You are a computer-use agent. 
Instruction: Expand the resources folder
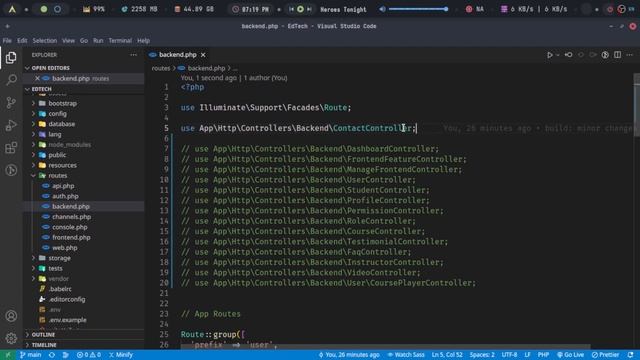[62, 165]
